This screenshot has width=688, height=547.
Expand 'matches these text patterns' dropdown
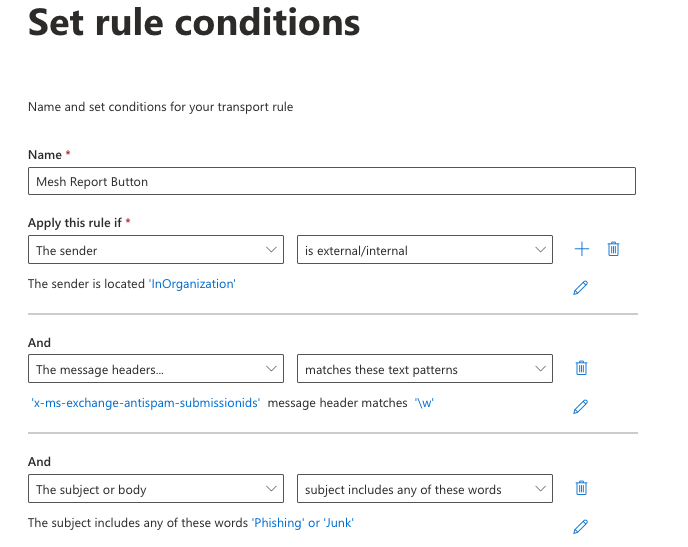pyautogui.click(x=425, y=370)
